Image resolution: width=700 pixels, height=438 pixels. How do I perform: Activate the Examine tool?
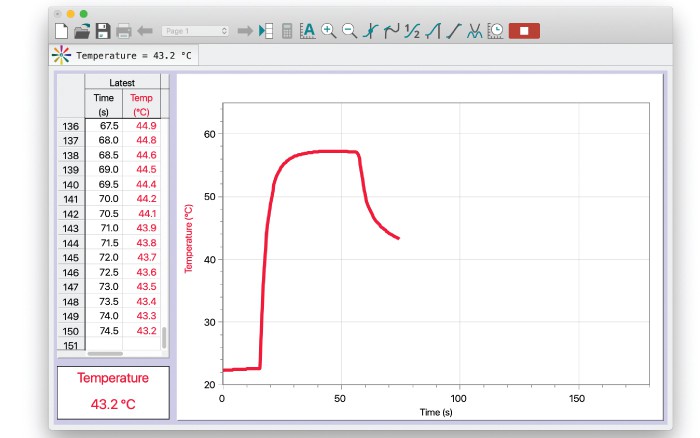(370, 31)
